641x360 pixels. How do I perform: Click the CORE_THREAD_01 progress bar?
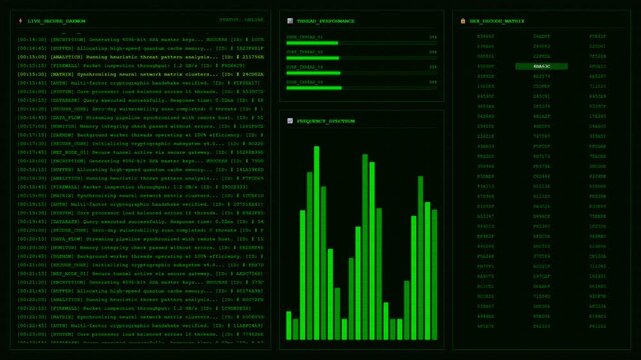point(362,43)
